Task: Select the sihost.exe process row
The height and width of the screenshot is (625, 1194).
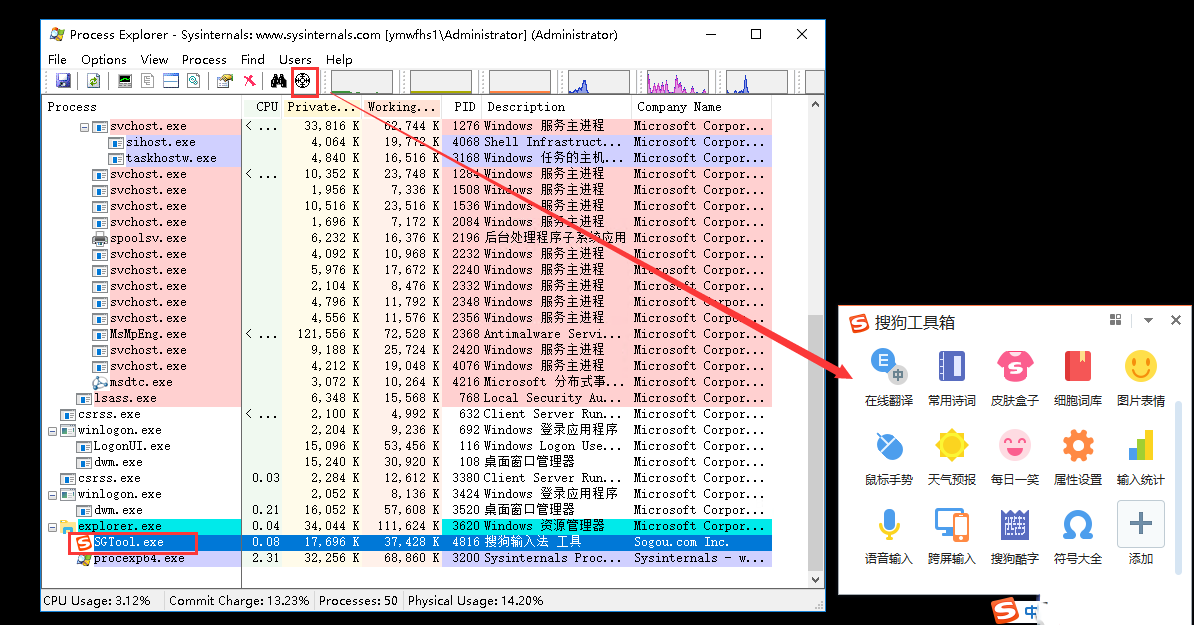Action: [407, 142]
